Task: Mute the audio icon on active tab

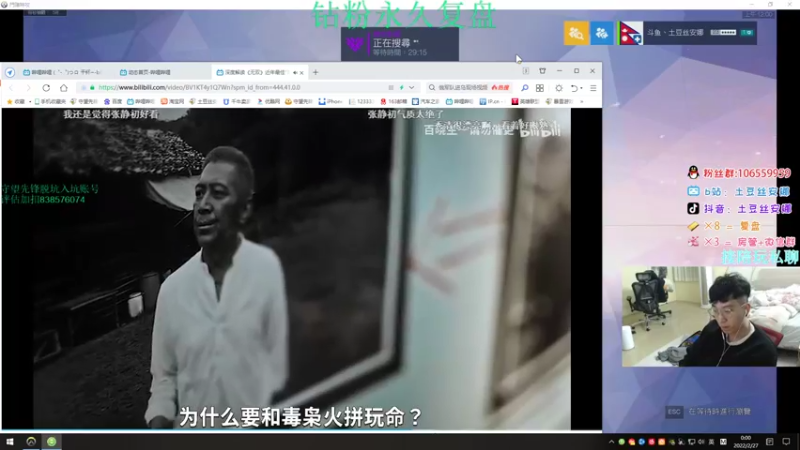Action: (295, 72)
